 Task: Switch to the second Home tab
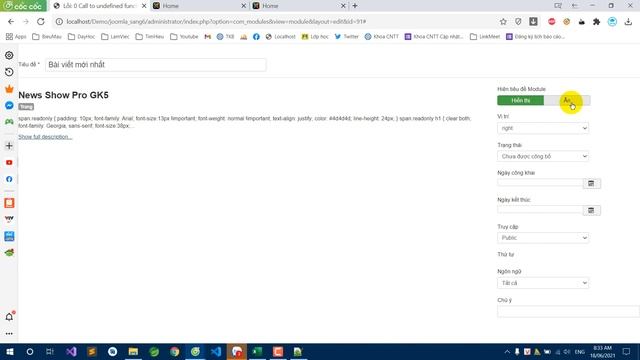pyautogui.click(x=199, y=6)
